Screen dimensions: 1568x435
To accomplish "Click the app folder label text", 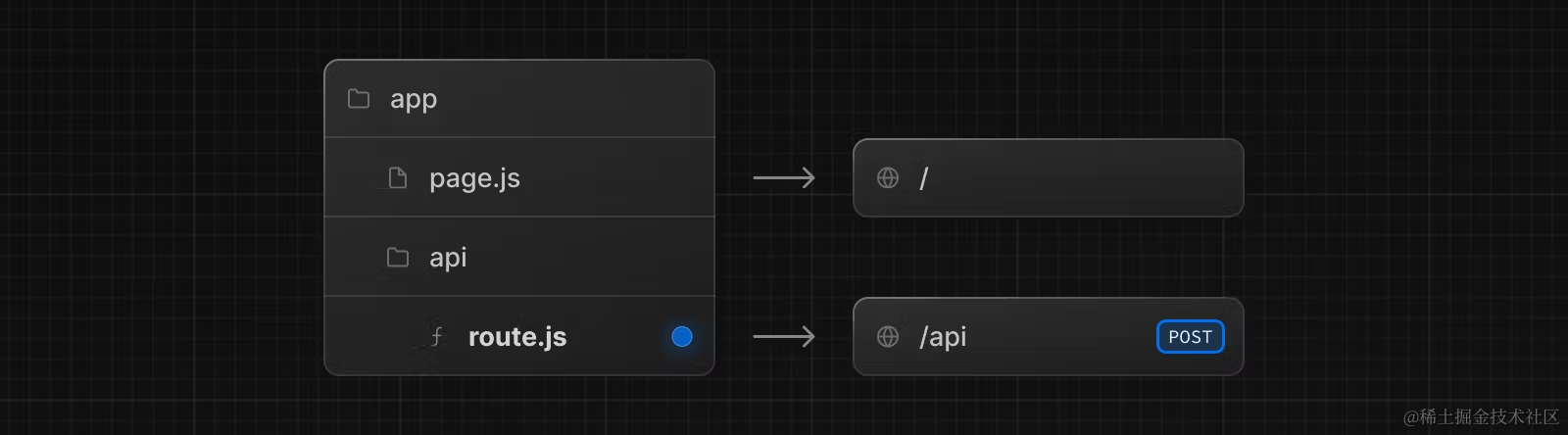I will coord(414,100).
